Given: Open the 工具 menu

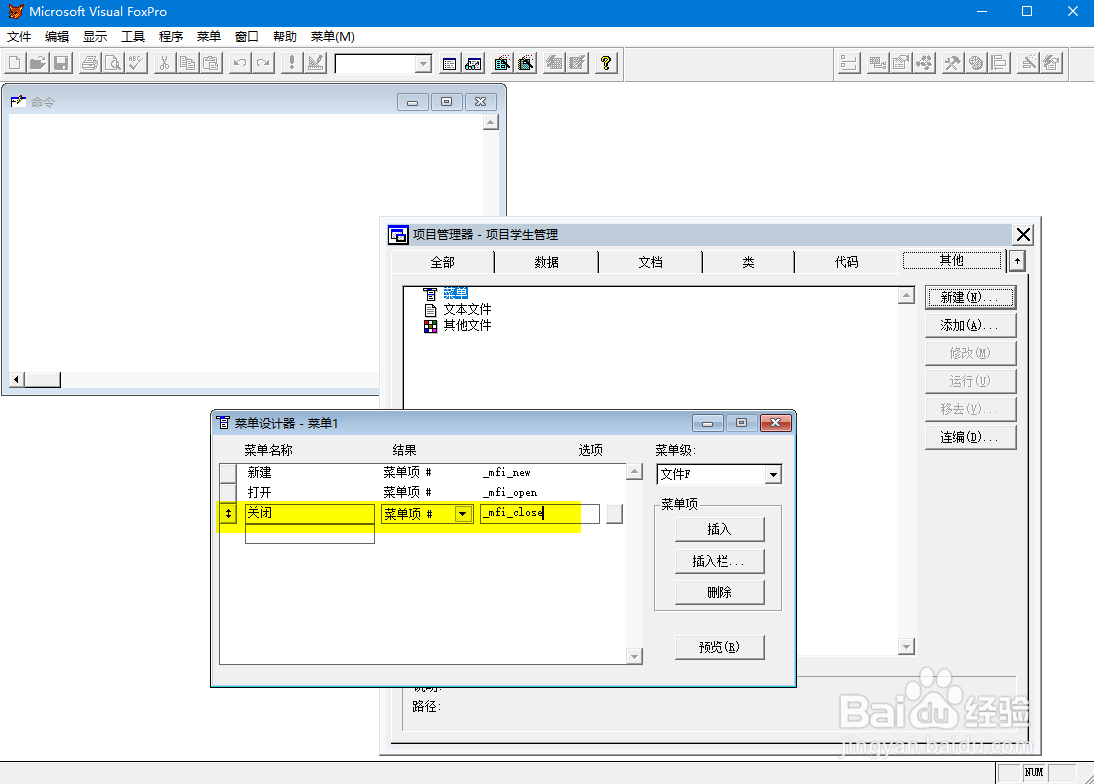Looking at the screenshot, I should [133, 36].
